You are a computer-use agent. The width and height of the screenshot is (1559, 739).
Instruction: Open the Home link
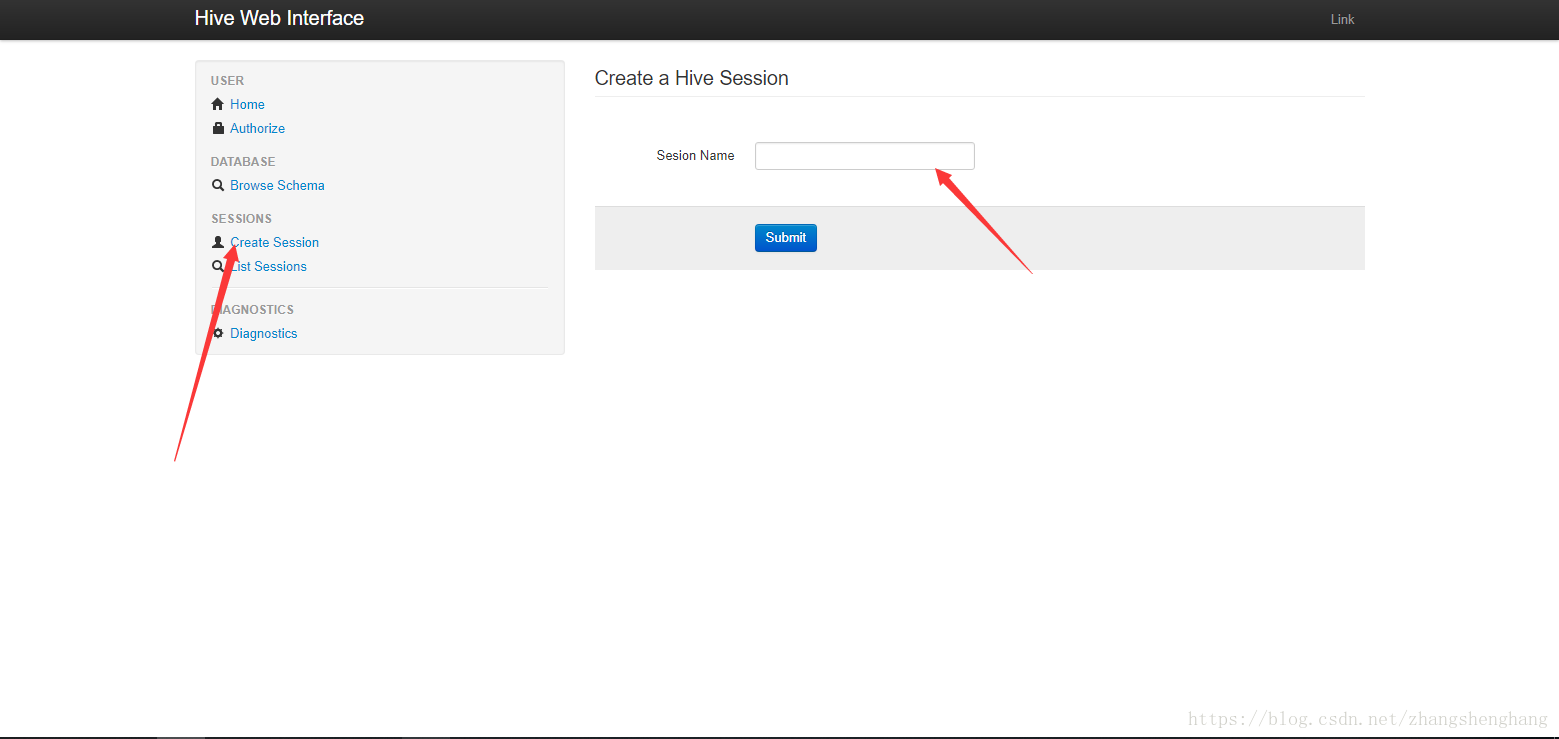click(x=247, y=104)
